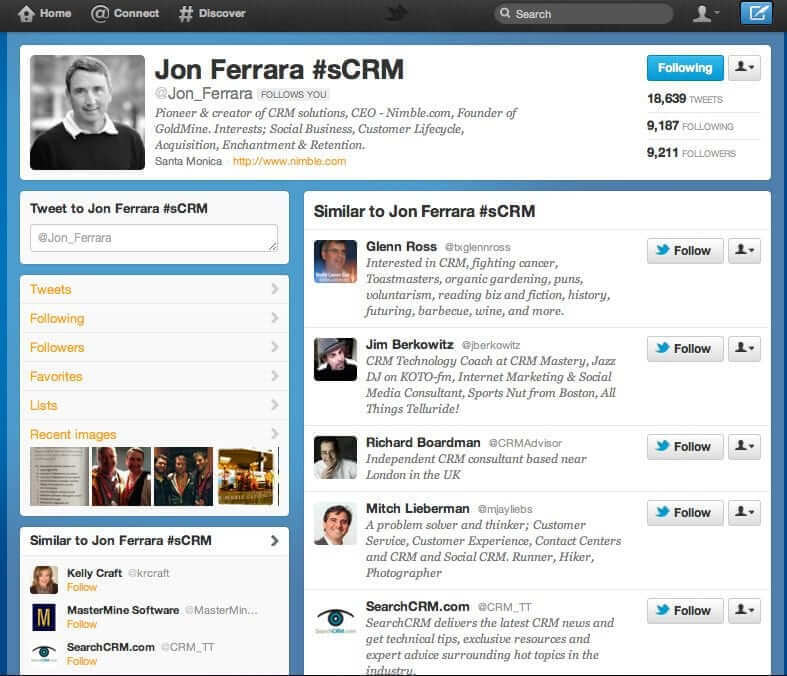Follow Richard Boardman

pos(685,447)
